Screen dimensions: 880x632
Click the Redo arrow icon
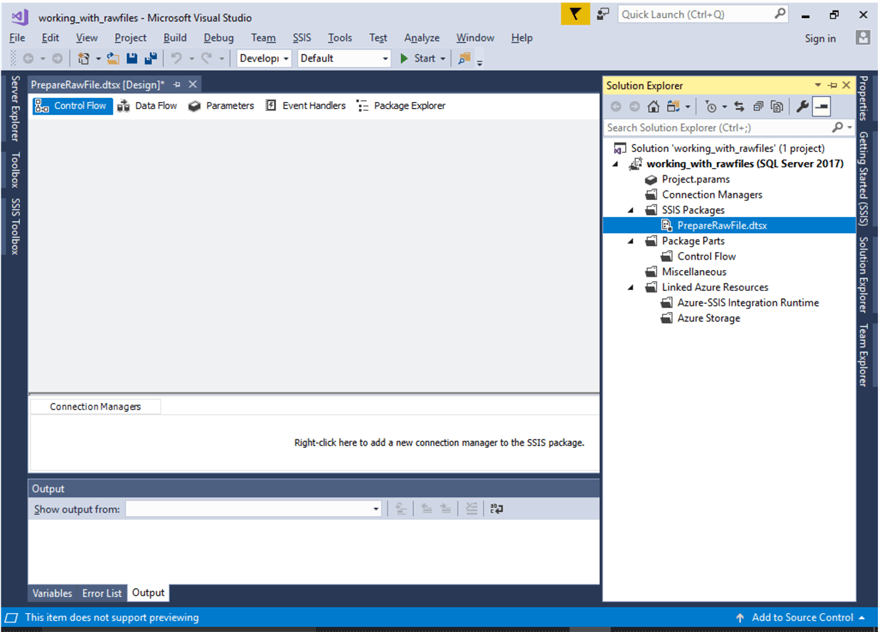207,58
